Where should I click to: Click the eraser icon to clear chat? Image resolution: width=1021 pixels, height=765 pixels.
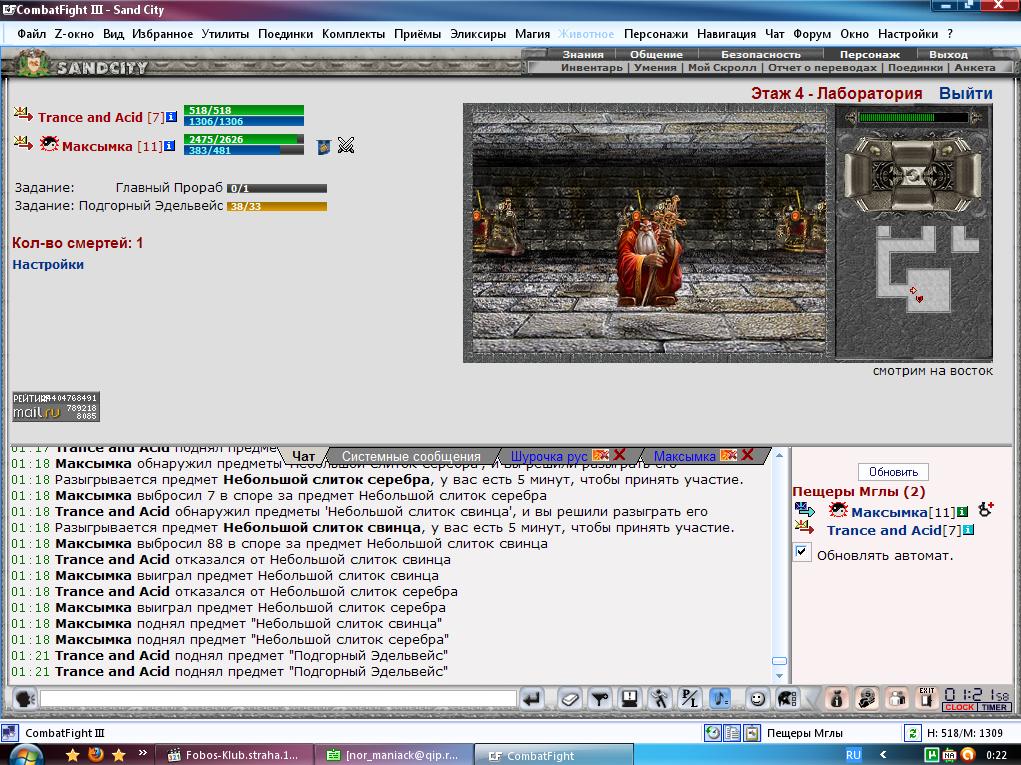pyautogui.click(x=569, y=699)
